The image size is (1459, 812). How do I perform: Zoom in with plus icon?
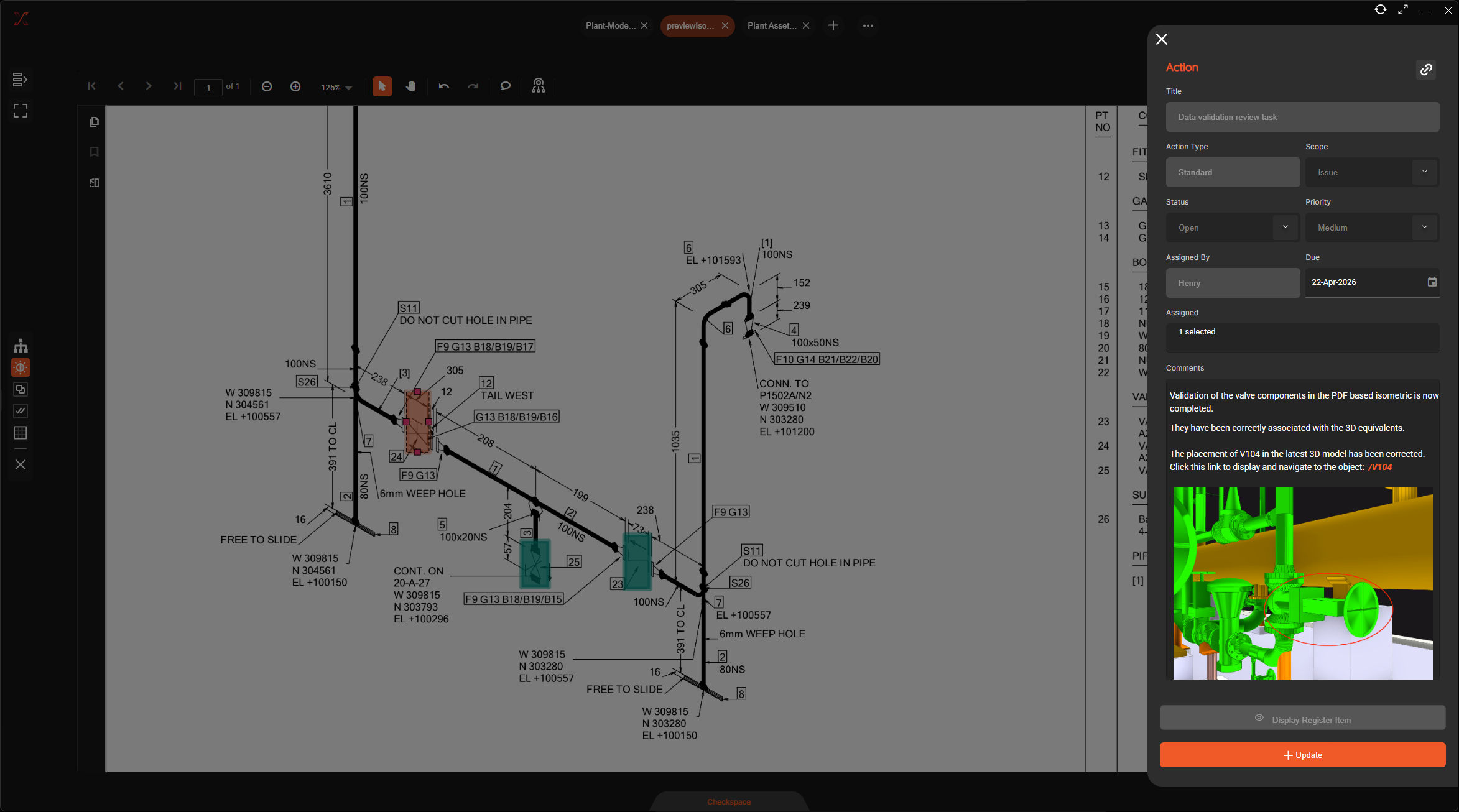coord(295,86)
